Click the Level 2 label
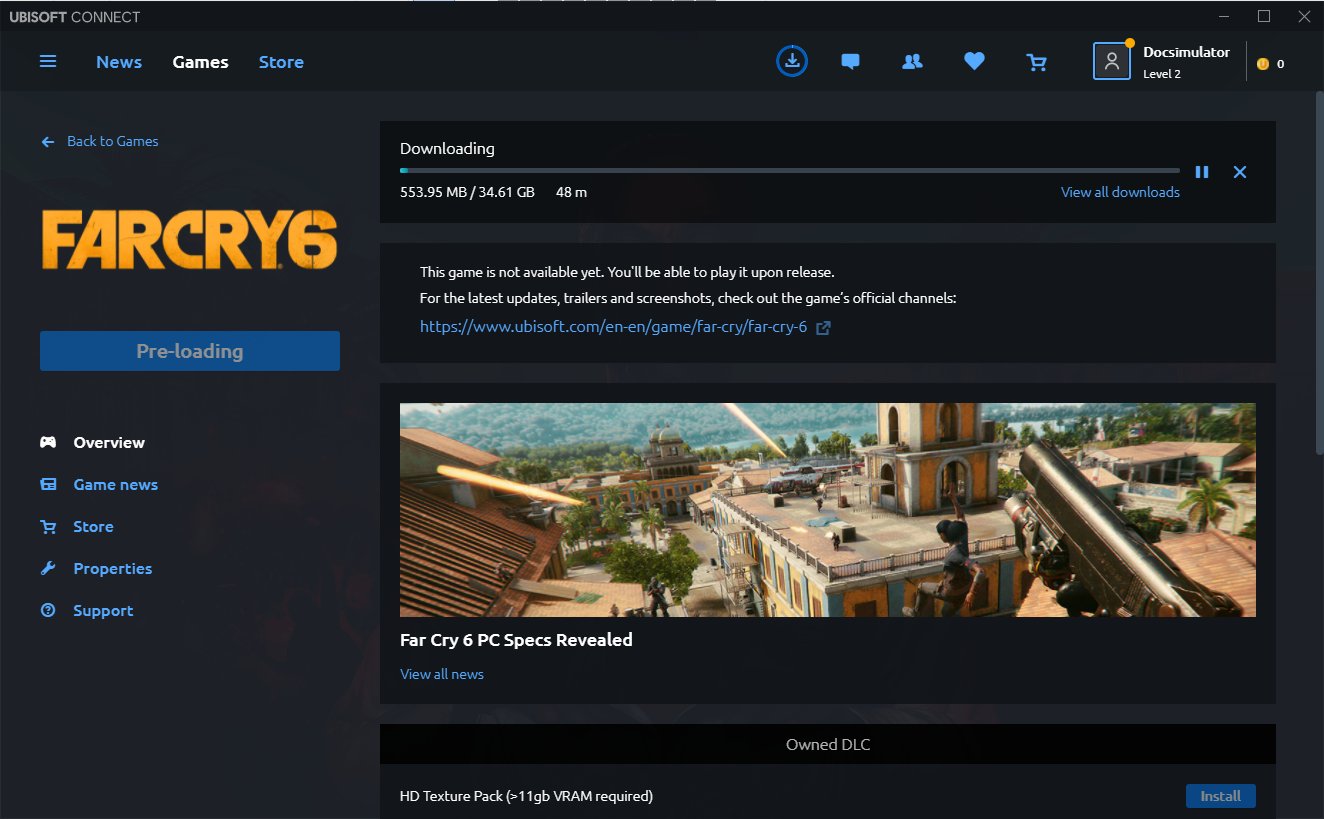Viewport: 1324px width, 819px height. point(1162,74)
